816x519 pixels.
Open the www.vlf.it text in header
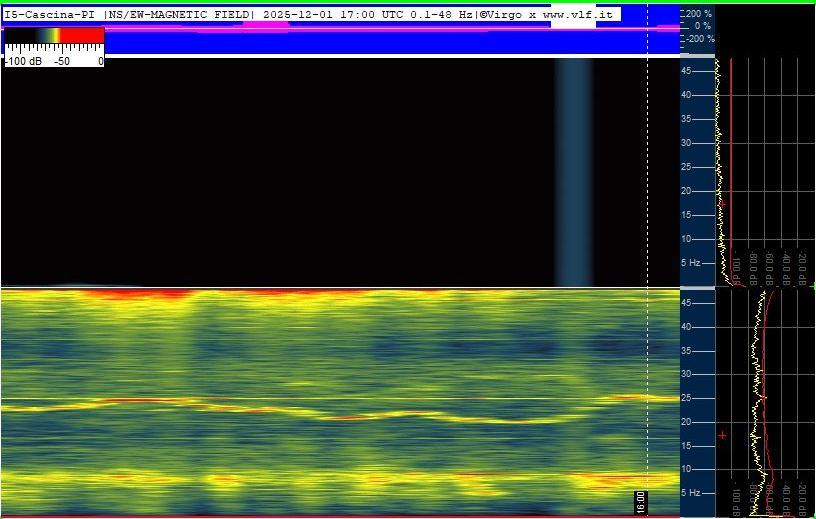(580, 14)
